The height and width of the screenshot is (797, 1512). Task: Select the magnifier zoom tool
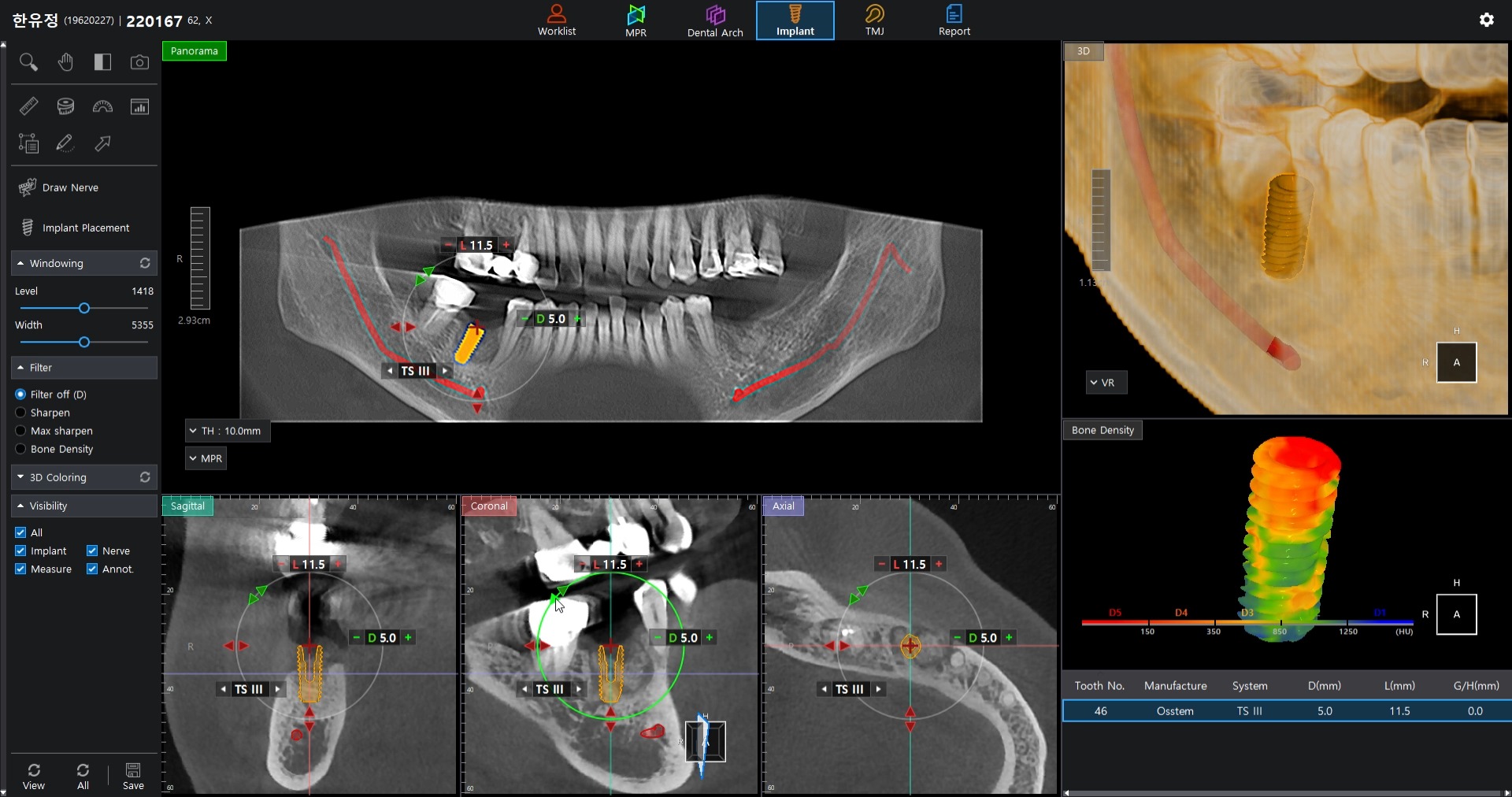[x=28, y=62]
